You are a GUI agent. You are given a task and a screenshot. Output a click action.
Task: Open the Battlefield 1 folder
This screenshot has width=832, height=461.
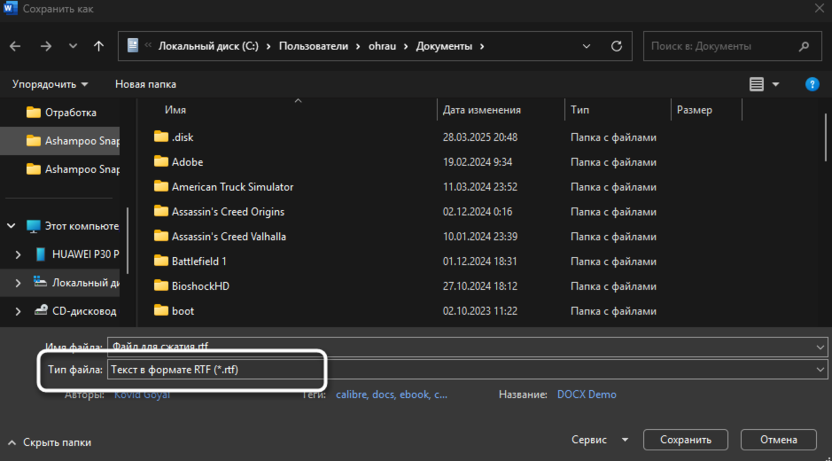click(x=198, y=261)
